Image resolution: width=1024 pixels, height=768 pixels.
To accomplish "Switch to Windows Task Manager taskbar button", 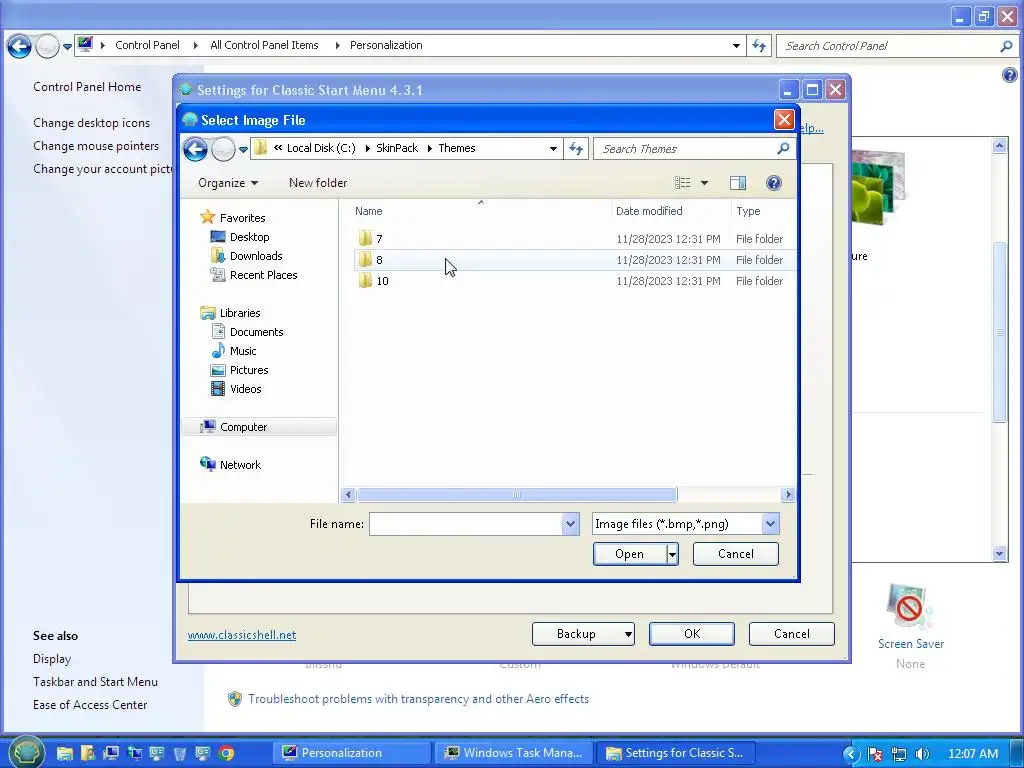I will pyautogui.click(x=513, y=752).
